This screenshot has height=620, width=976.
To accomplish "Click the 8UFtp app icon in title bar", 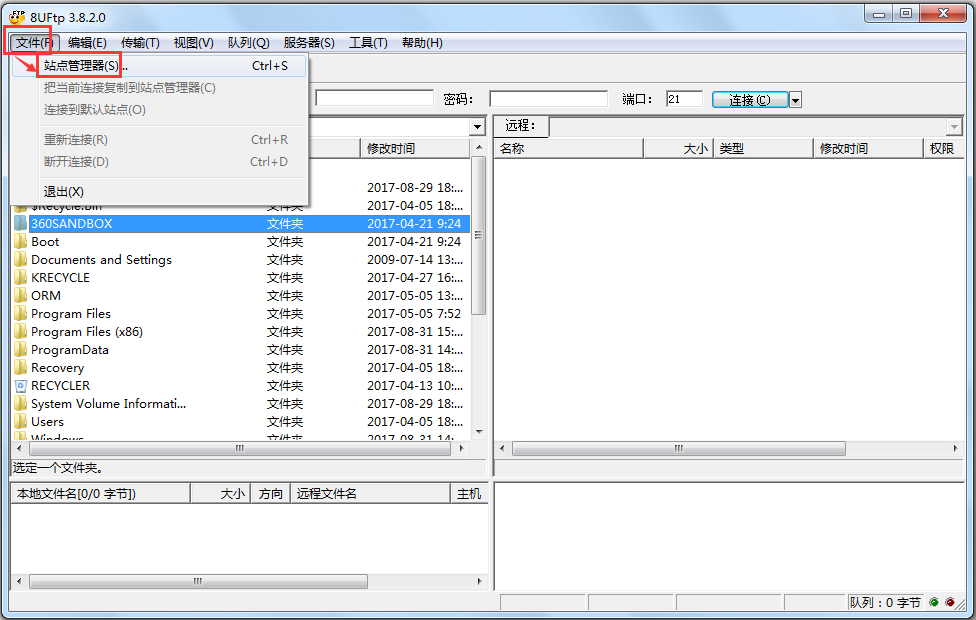I will [17, 17].
